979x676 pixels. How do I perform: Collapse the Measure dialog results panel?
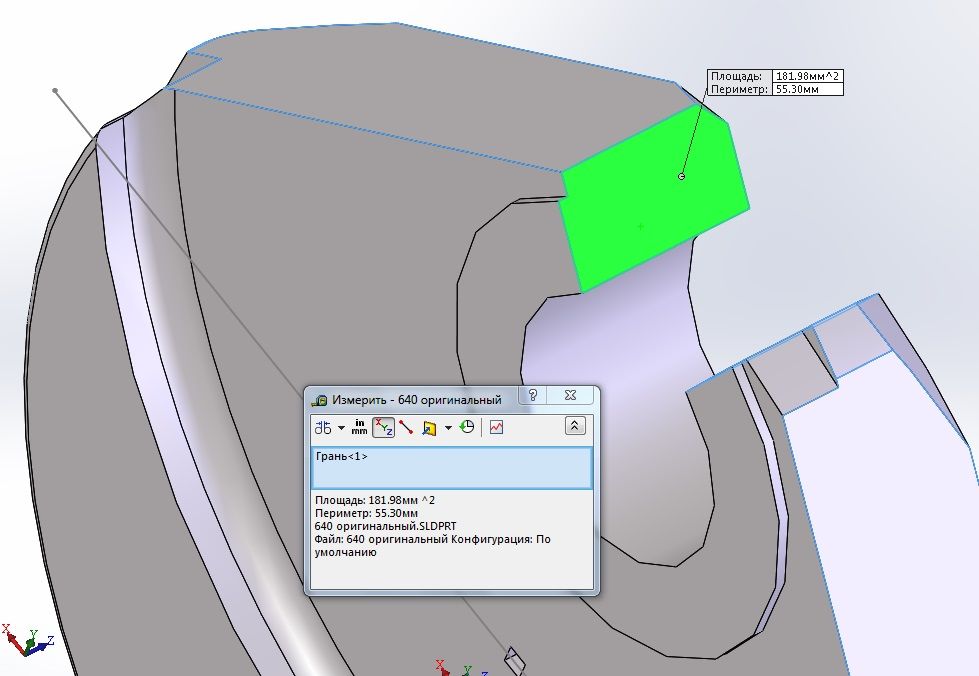pyautogui.click(x=574, y=427)
